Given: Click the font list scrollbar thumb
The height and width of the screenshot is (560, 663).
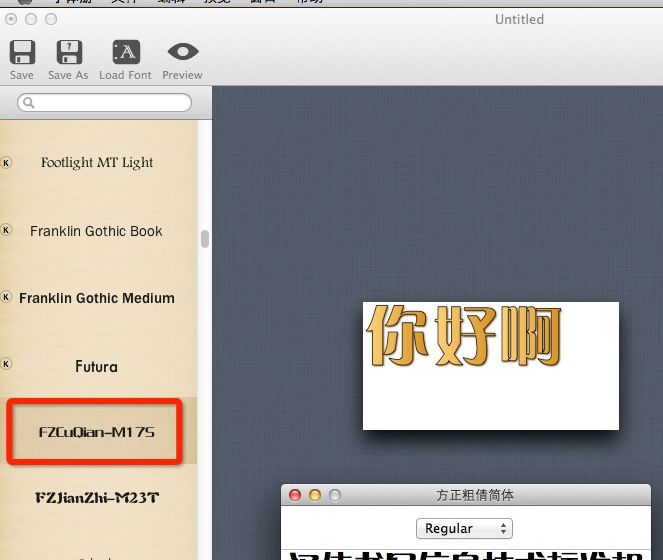Looking at the screenshot, I should pyautogui.click(x=205, y=238).
